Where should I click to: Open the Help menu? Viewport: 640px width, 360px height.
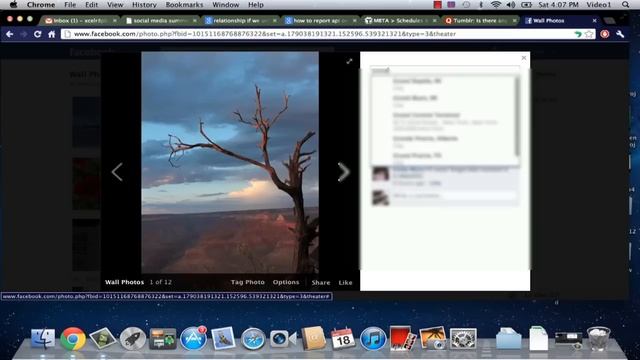(256, 5)
